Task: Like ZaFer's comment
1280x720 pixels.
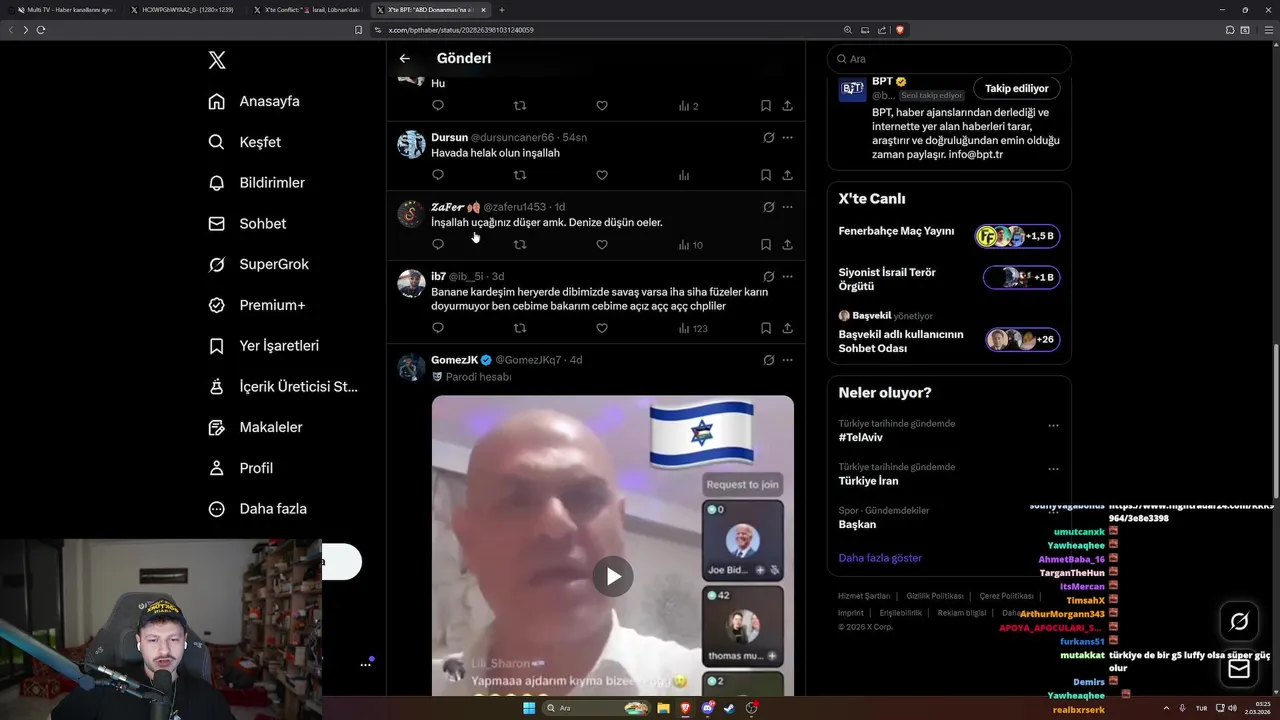Action: tap(602, 244)
